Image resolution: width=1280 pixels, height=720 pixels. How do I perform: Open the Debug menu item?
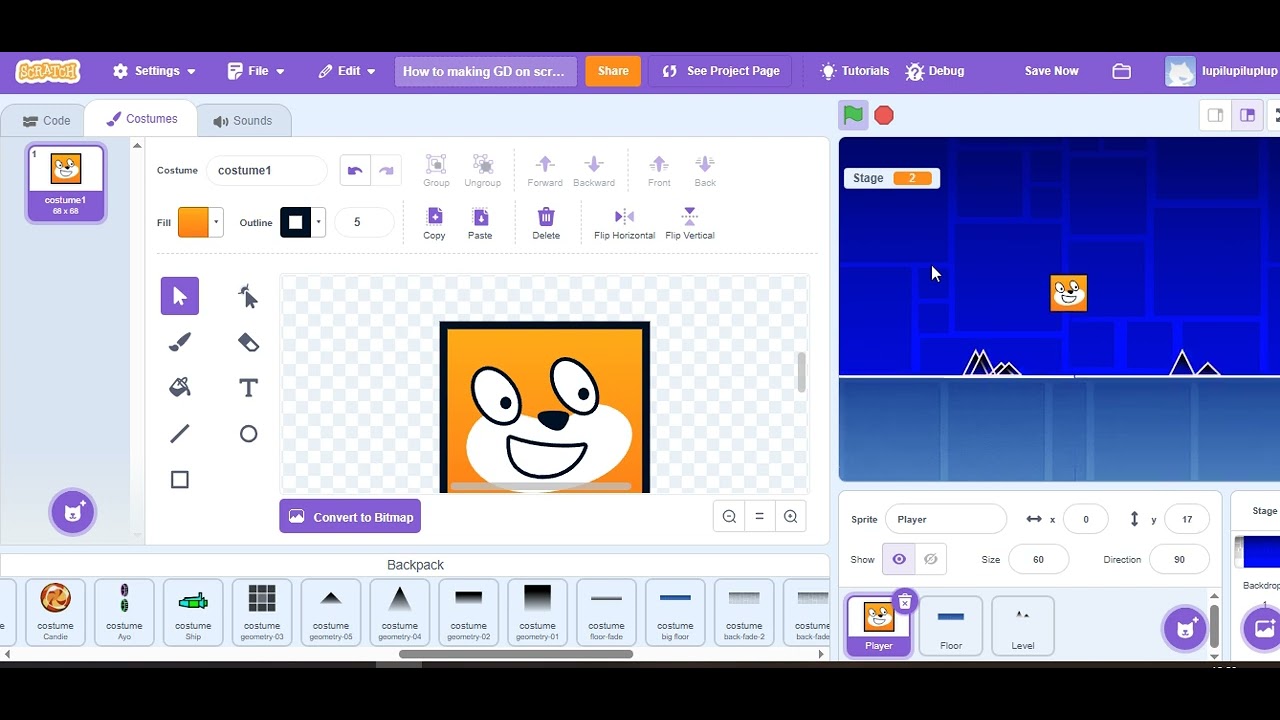click(x=935, y=71)
